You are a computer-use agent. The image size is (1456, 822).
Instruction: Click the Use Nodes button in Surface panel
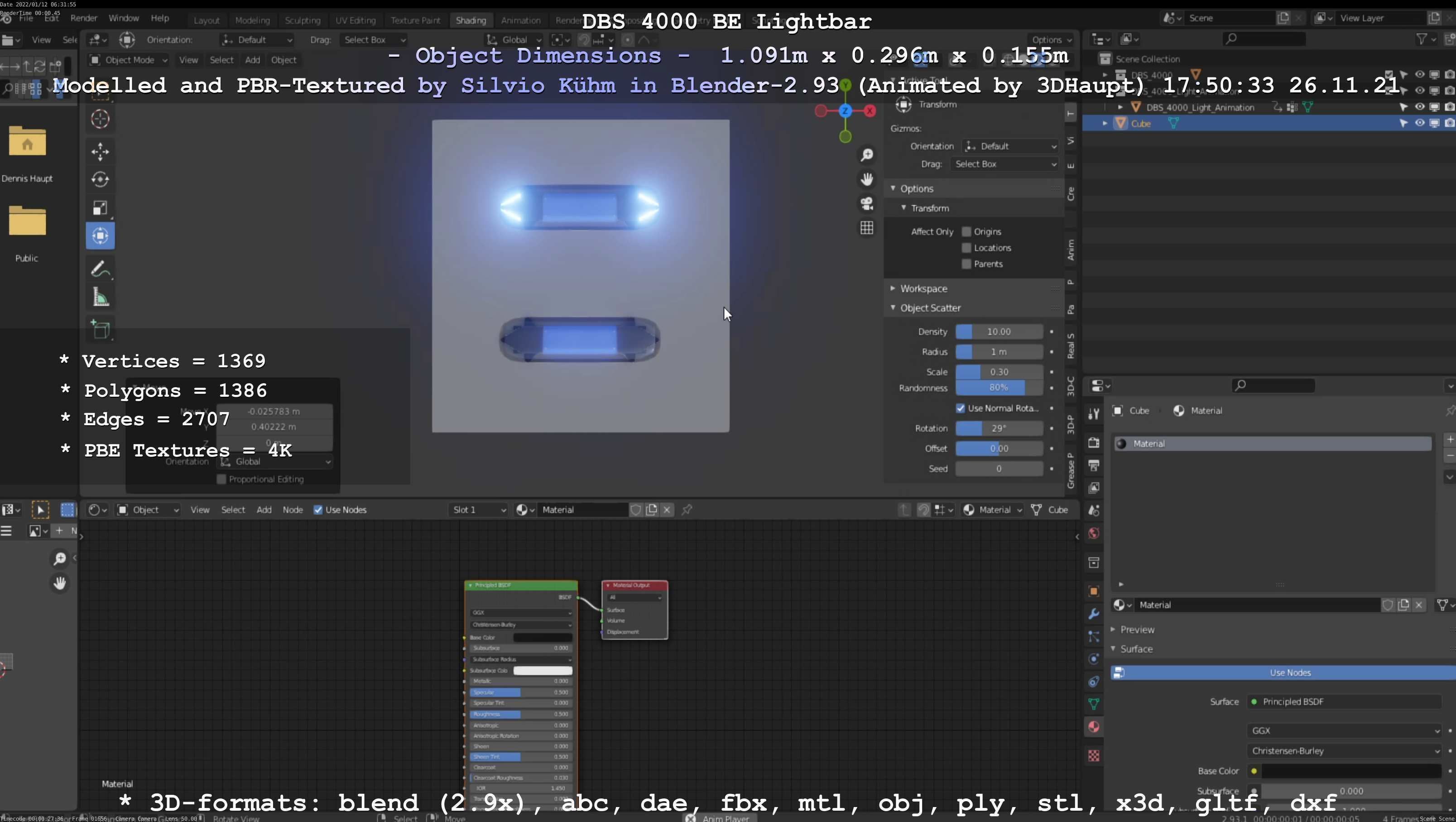tap(1283, 673)
